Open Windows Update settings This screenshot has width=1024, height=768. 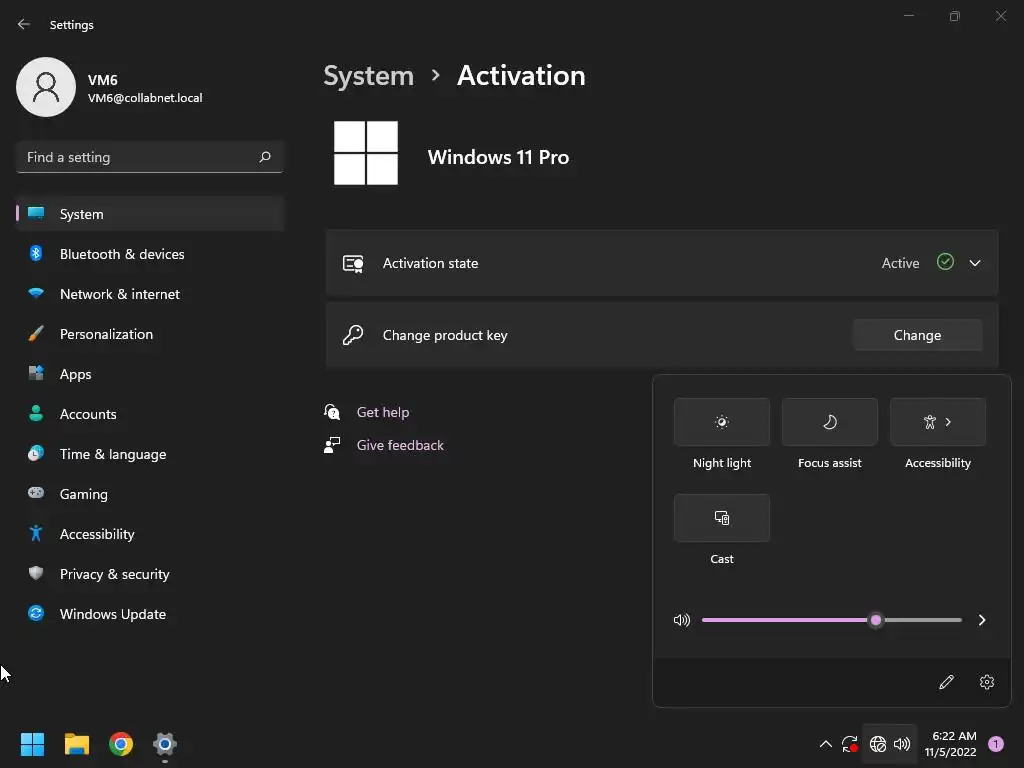(x=150, y=614)
